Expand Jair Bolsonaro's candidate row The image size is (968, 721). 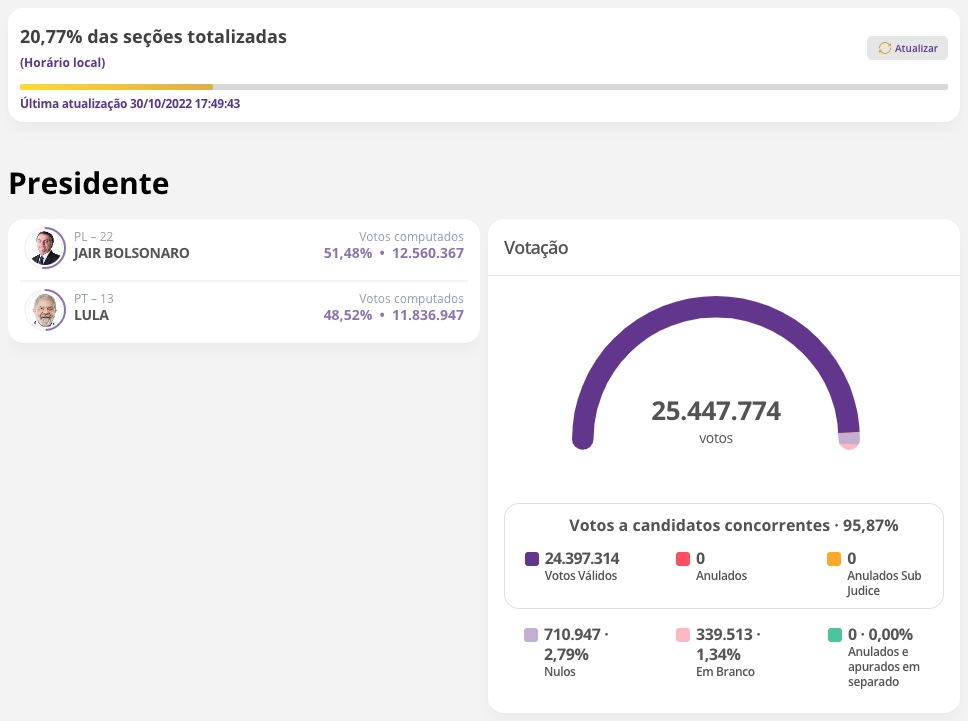pyautogui.click(x=244, y=245)
